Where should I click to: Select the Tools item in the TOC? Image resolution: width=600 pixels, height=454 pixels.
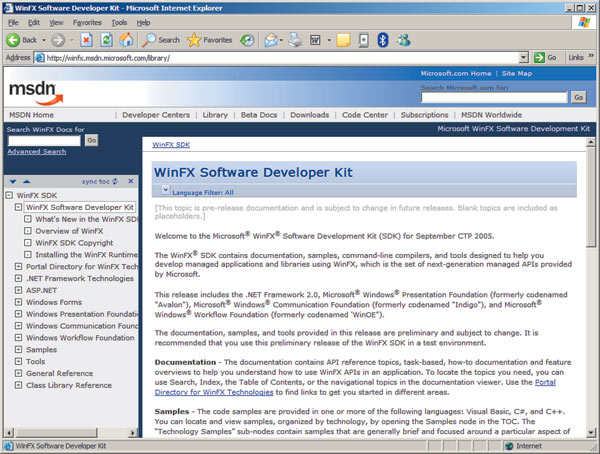click(36, 361)
